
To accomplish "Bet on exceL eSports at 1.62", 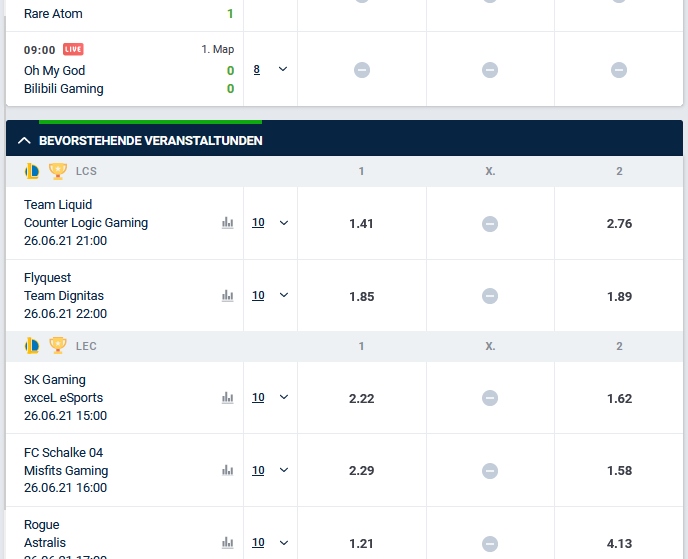I will coord(619,398).
